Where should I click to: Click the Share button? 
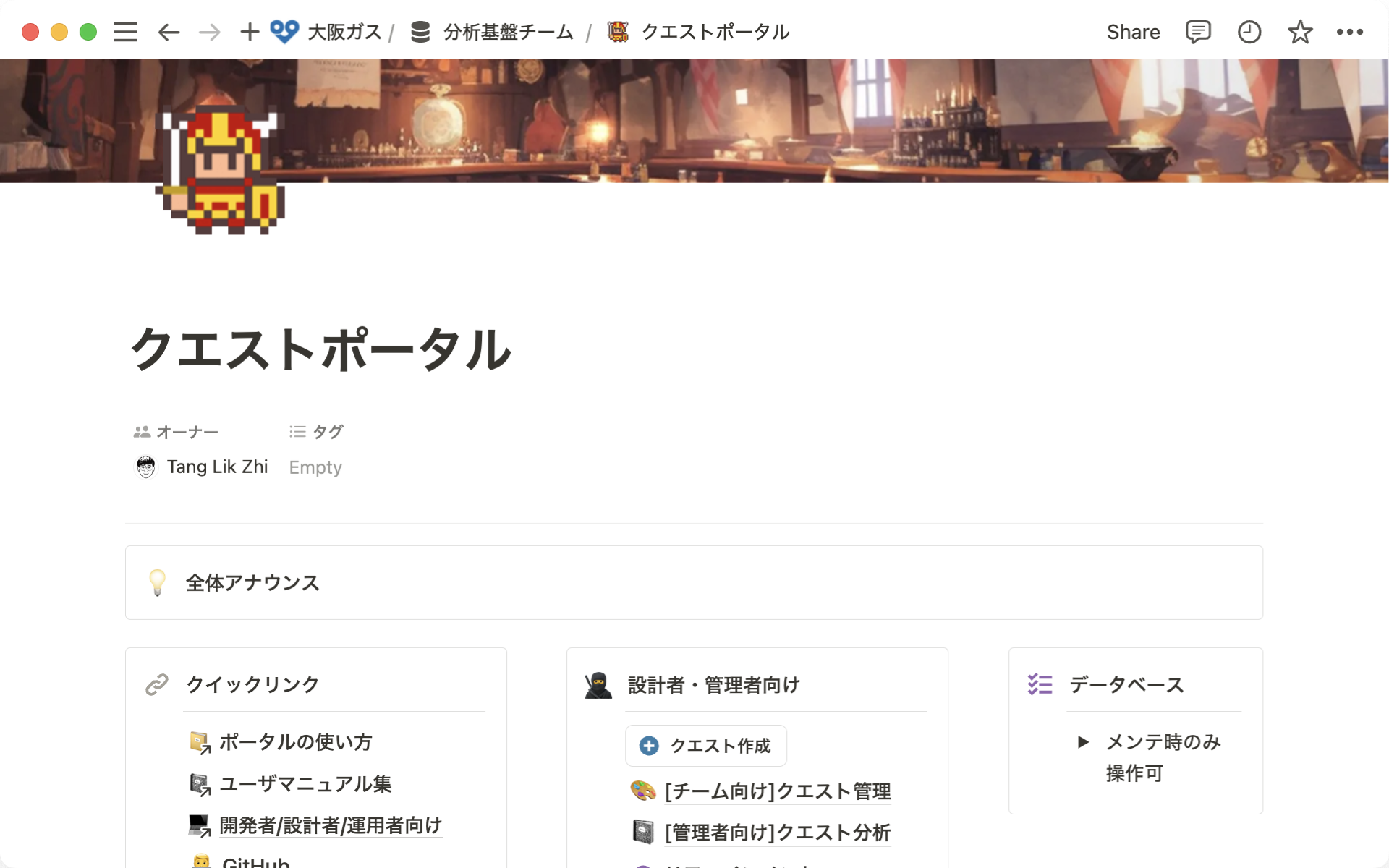pos(1133,31)
